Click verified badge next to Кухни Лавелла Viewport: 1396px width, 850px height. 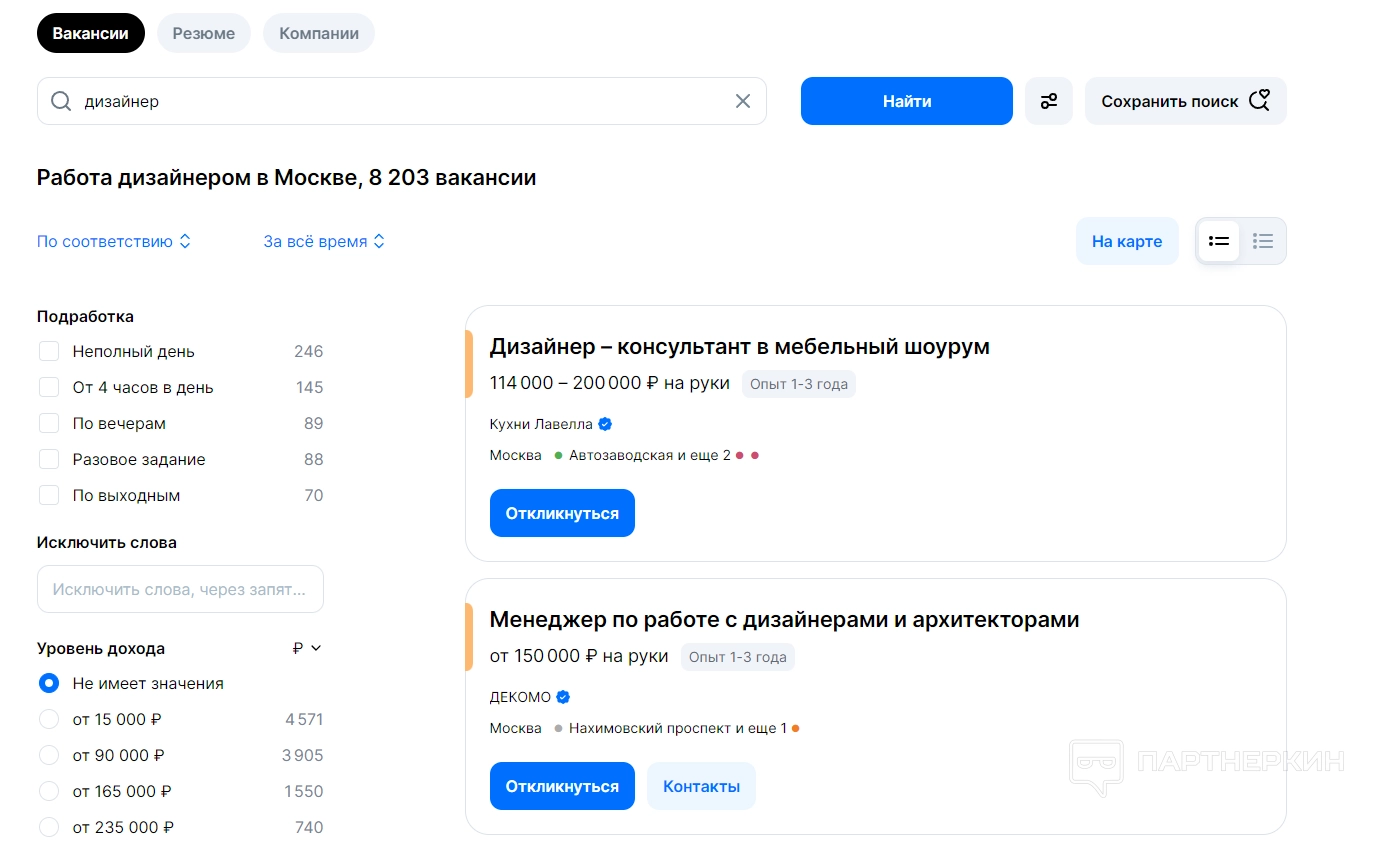pyautogui.click(x=605, y=424)
